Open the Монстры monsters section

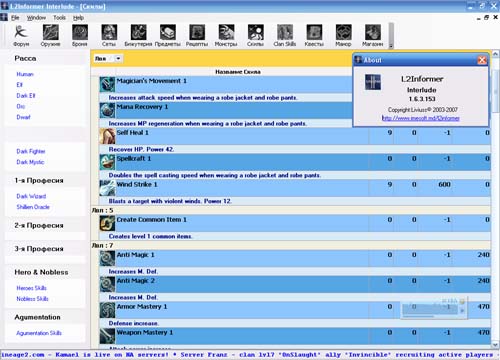pyautogui.click(x=226, y=36)
